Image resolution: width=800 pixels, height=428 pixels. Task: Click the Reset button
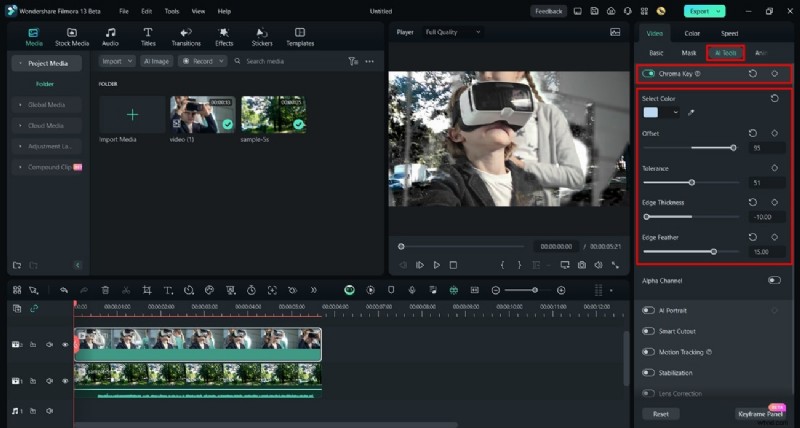point(661,414)
